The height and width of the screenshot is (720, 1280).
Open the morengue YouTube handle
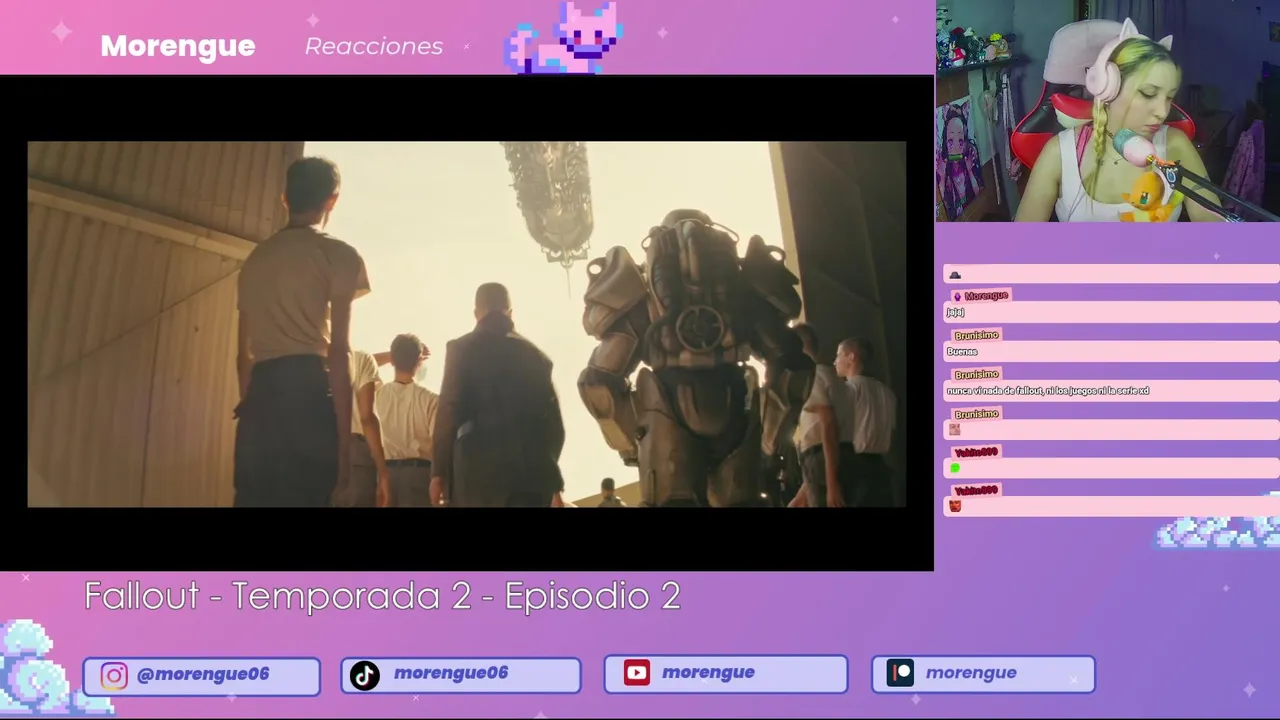708,672
